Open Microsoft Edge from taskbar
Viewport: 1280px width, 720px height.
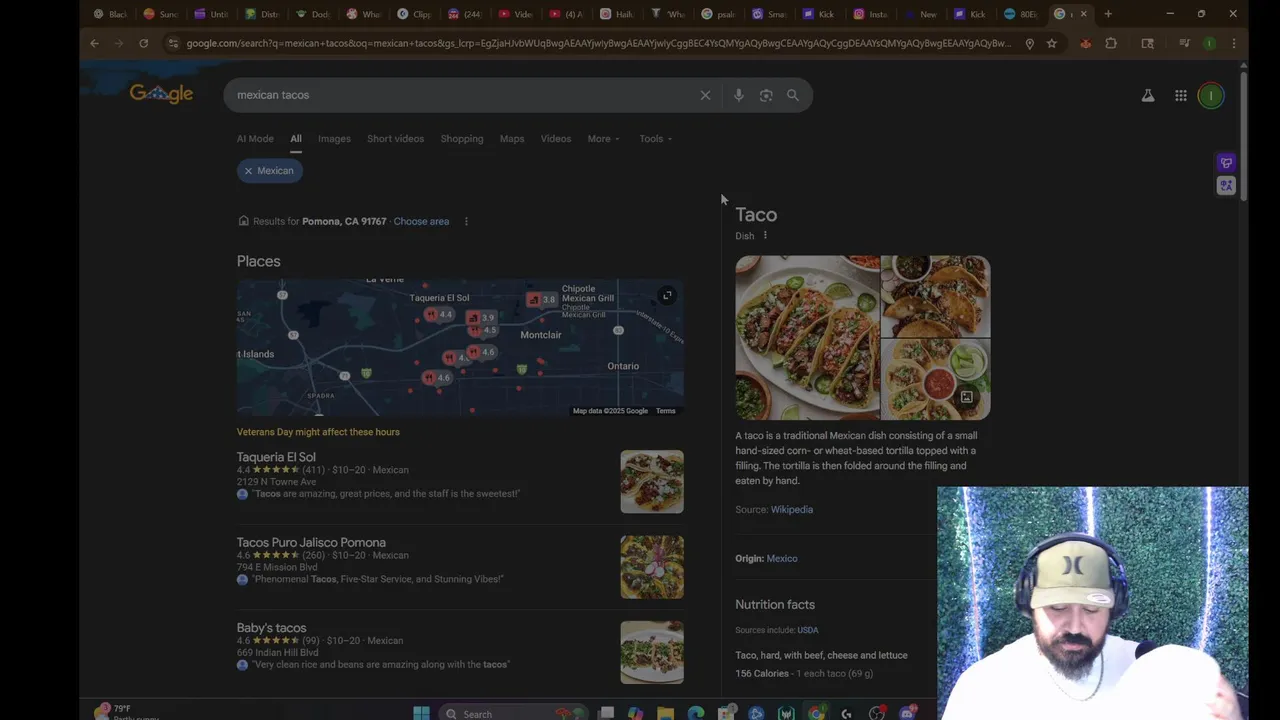pyautogui.click(x=696, y=713)
